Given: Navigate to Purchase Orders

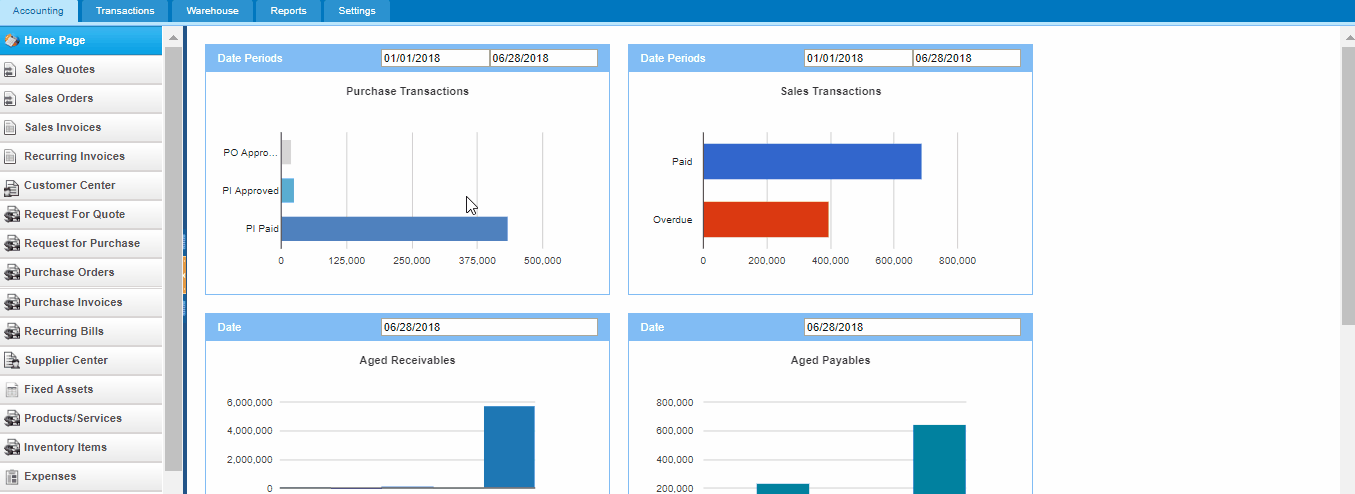Looking at the screenshot, I should click(x=81, y=273).
